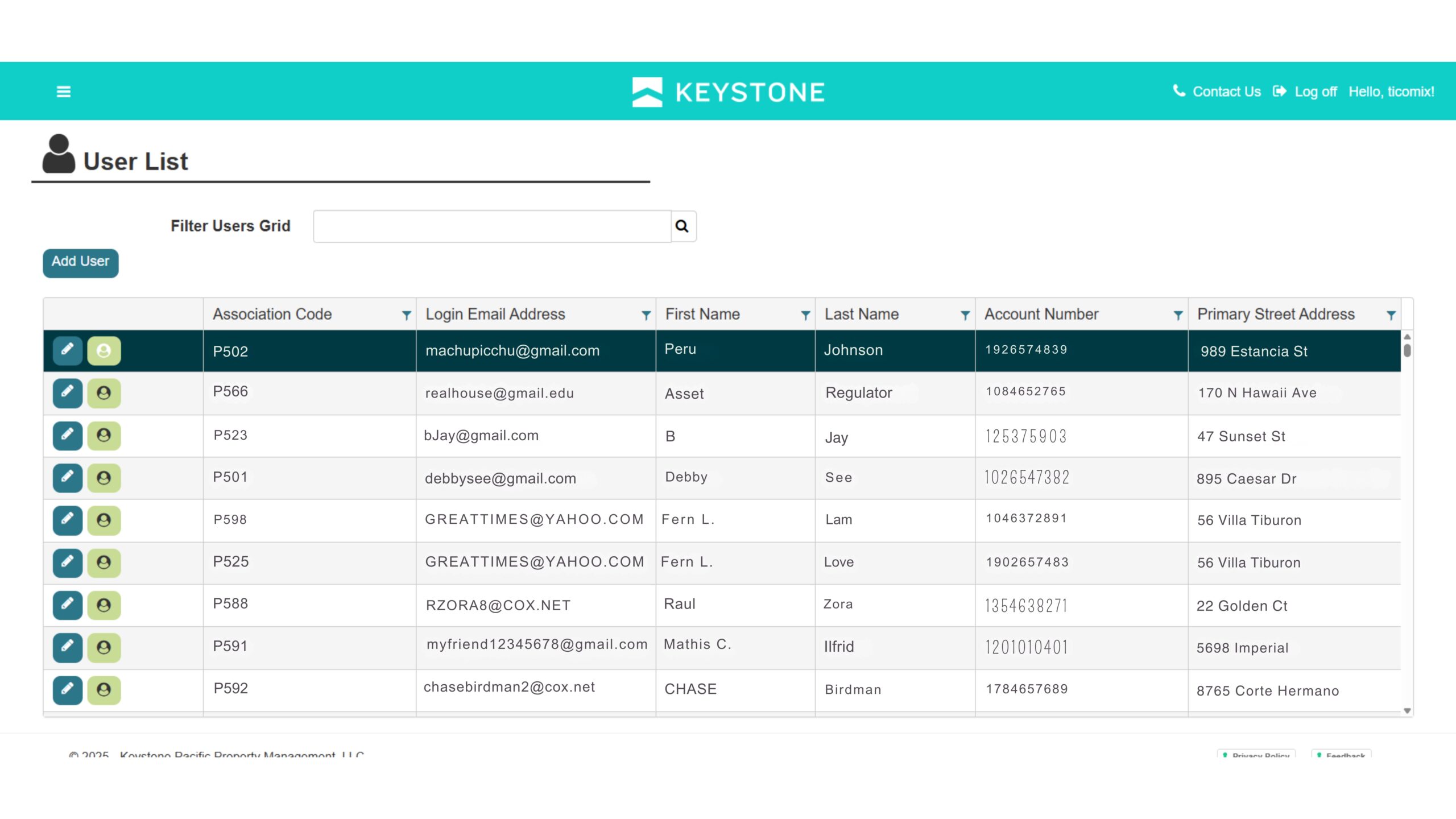Edit the RZORA8@COX.NET user row
Viewport: 1456px width, 819px height.
pyautogui.click(x=68, y=605)
